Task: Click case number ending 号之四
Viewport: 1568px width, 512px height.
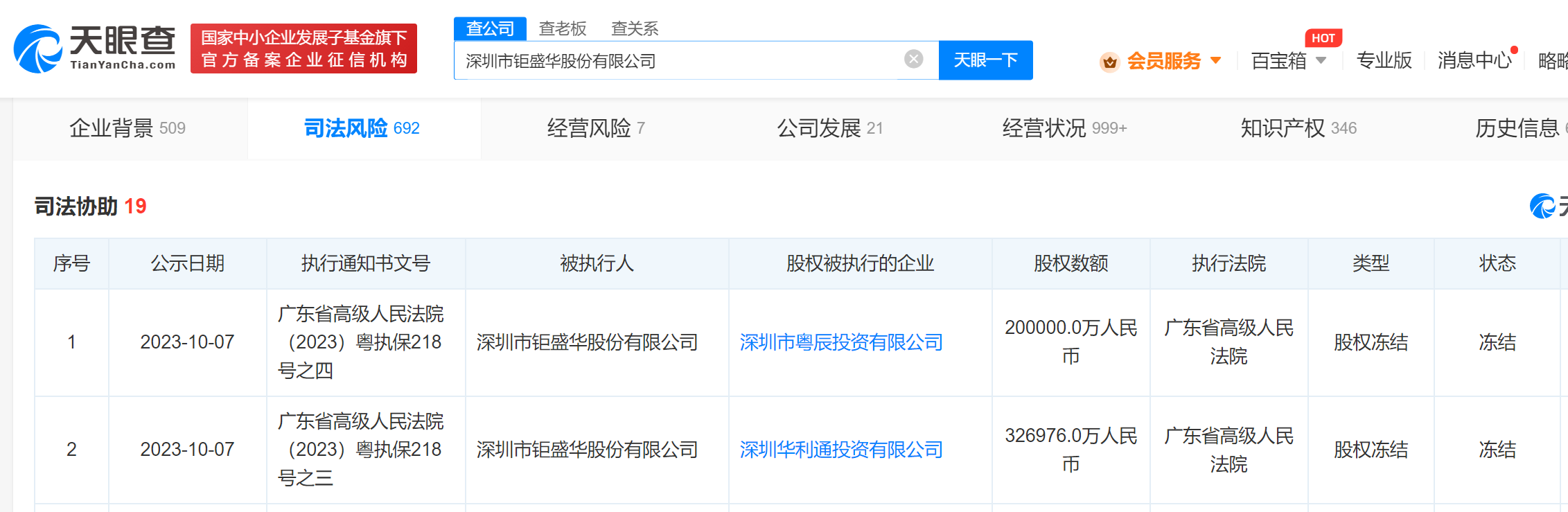Action: click(x=360, y=342)
